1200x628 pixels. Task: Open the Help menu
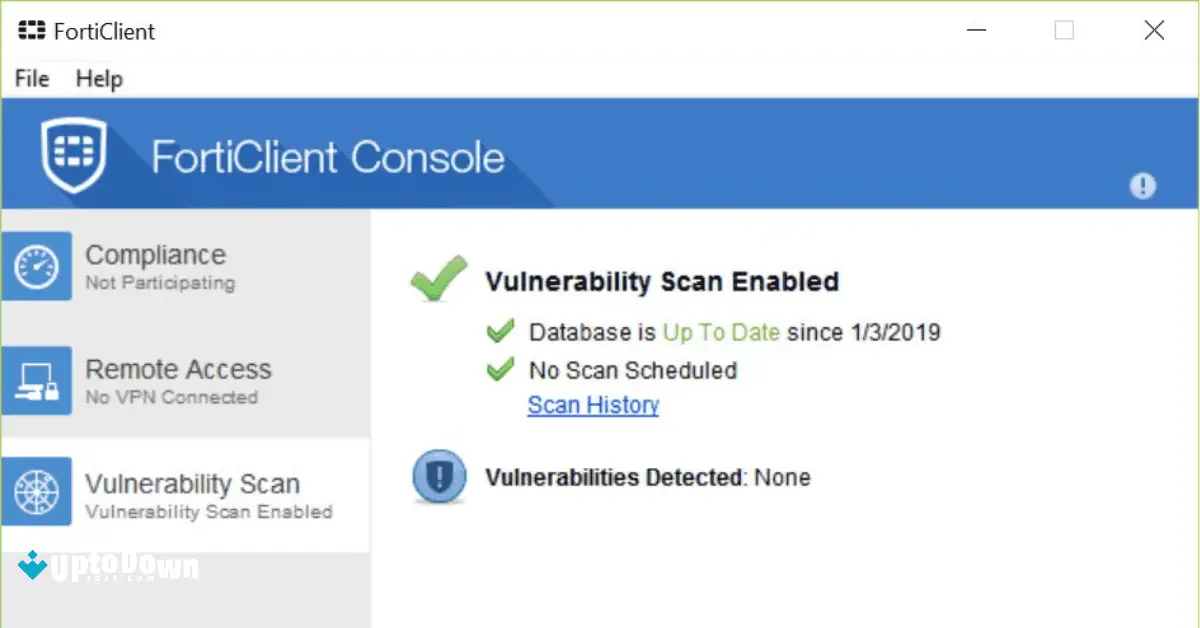[99, 78]
